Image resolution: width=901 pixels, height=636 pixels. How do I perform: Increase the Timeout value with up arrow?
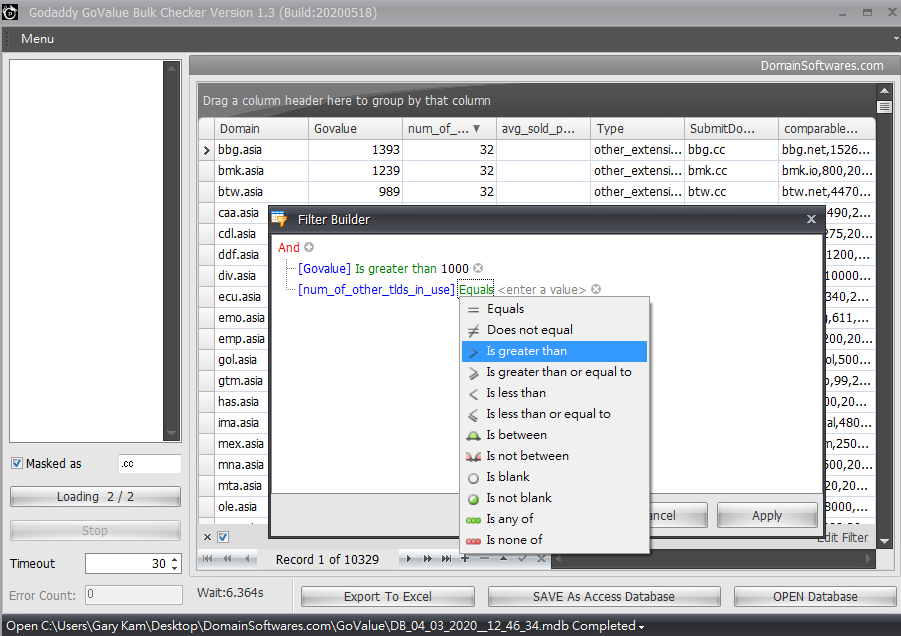coord(175,559)
